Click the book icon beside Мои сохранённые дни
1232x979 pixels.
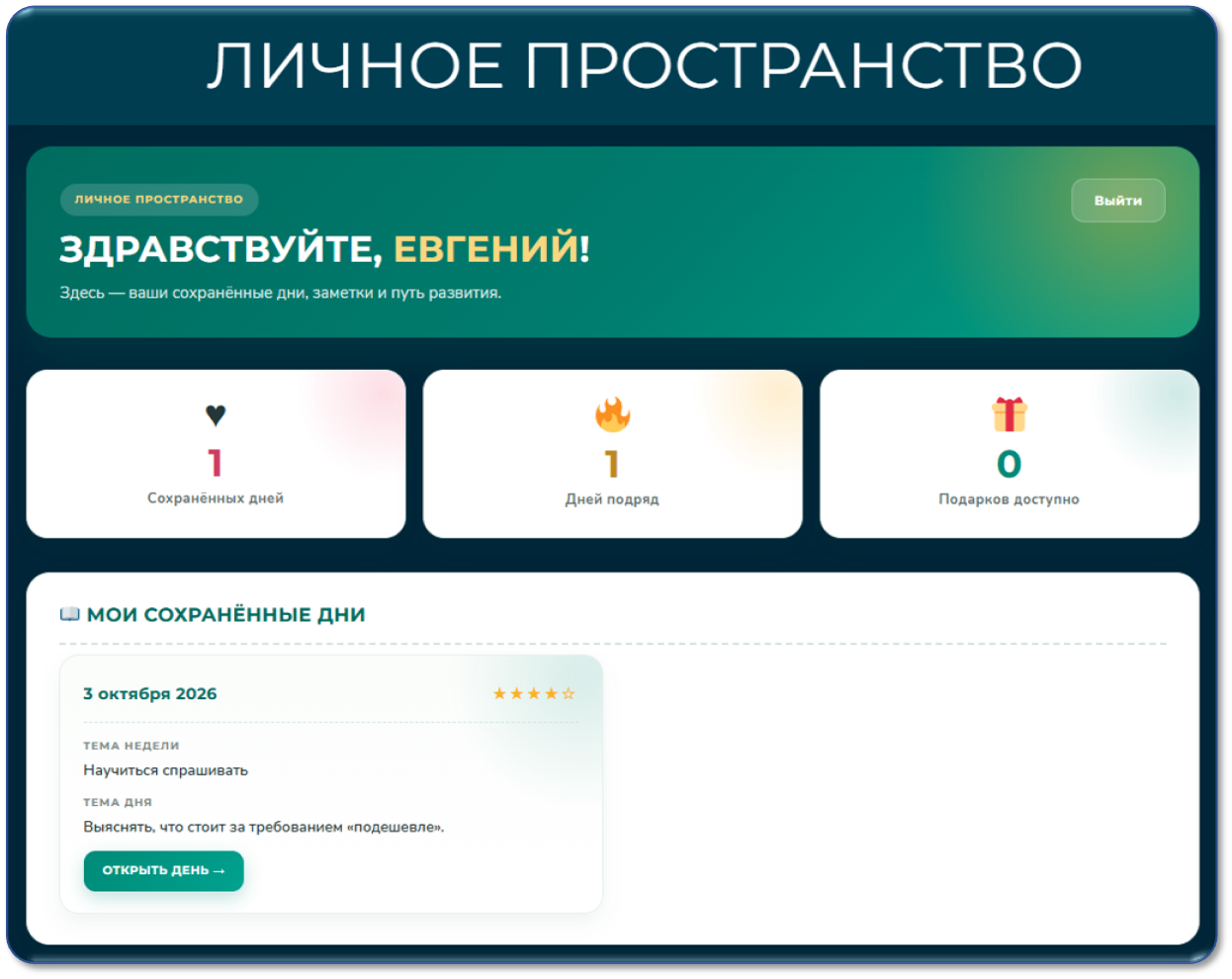tap(70, 614)
